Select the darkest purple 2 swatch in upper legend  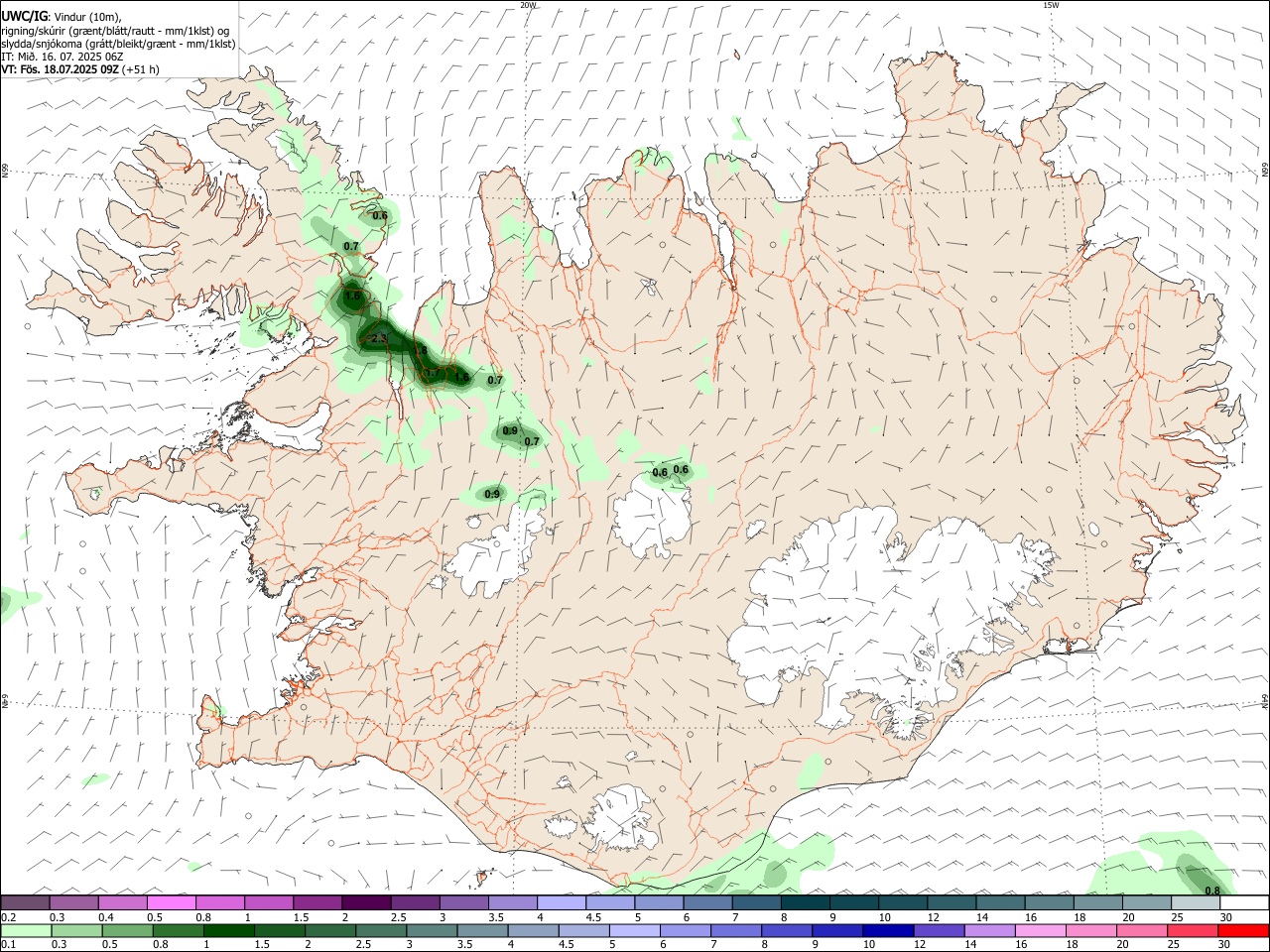click(x=366, y=902)
